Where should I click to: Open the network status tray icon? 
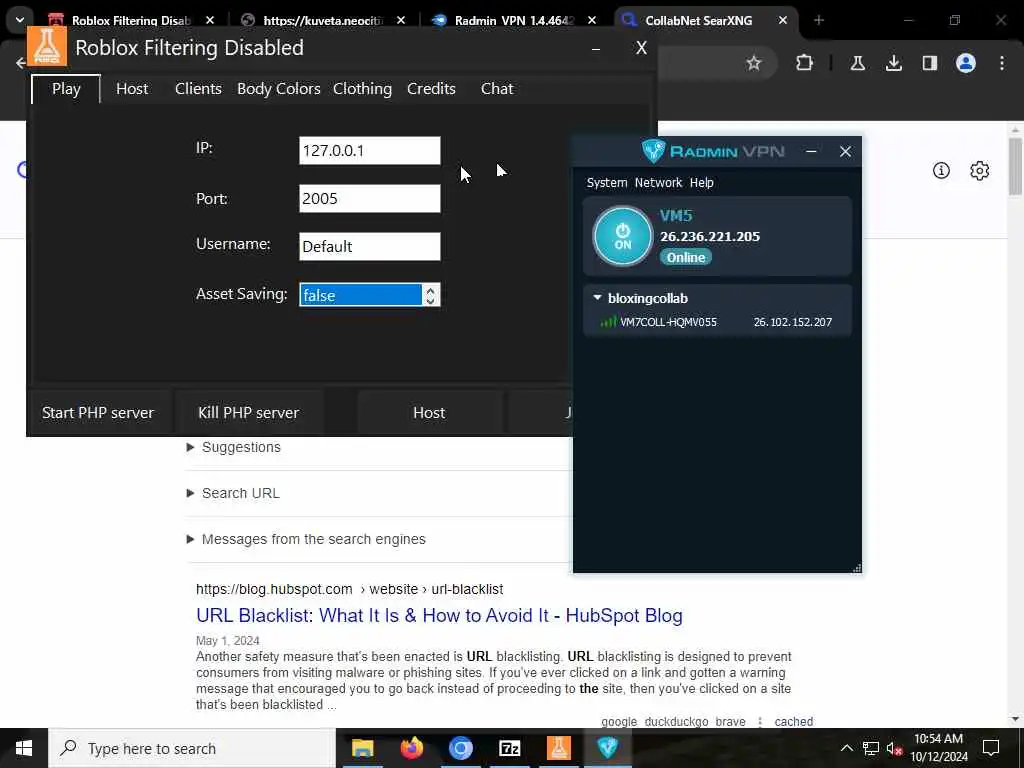tap(871, 748)
